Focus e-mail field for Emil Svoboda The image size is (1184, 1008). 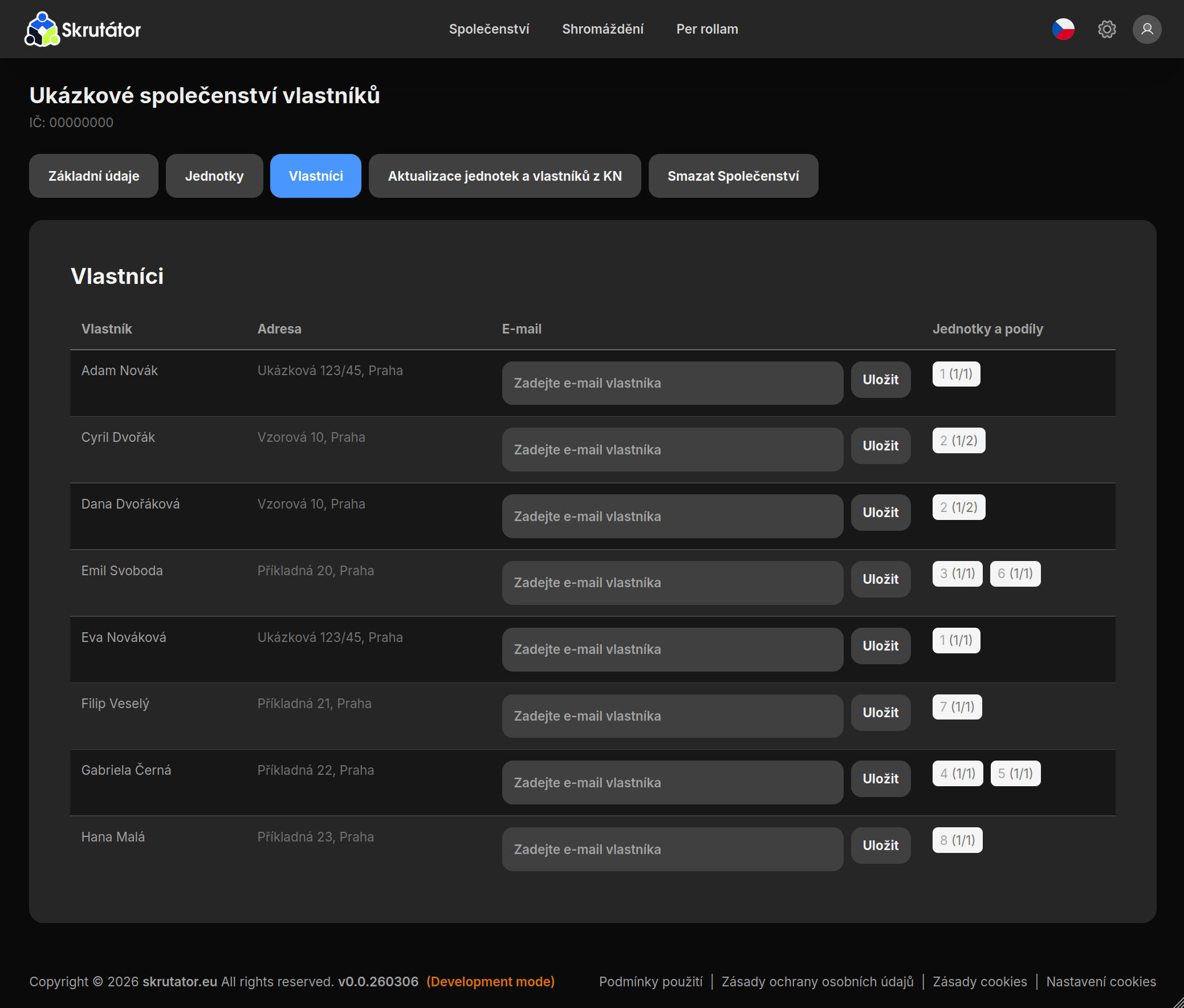[x=673, y=583]
